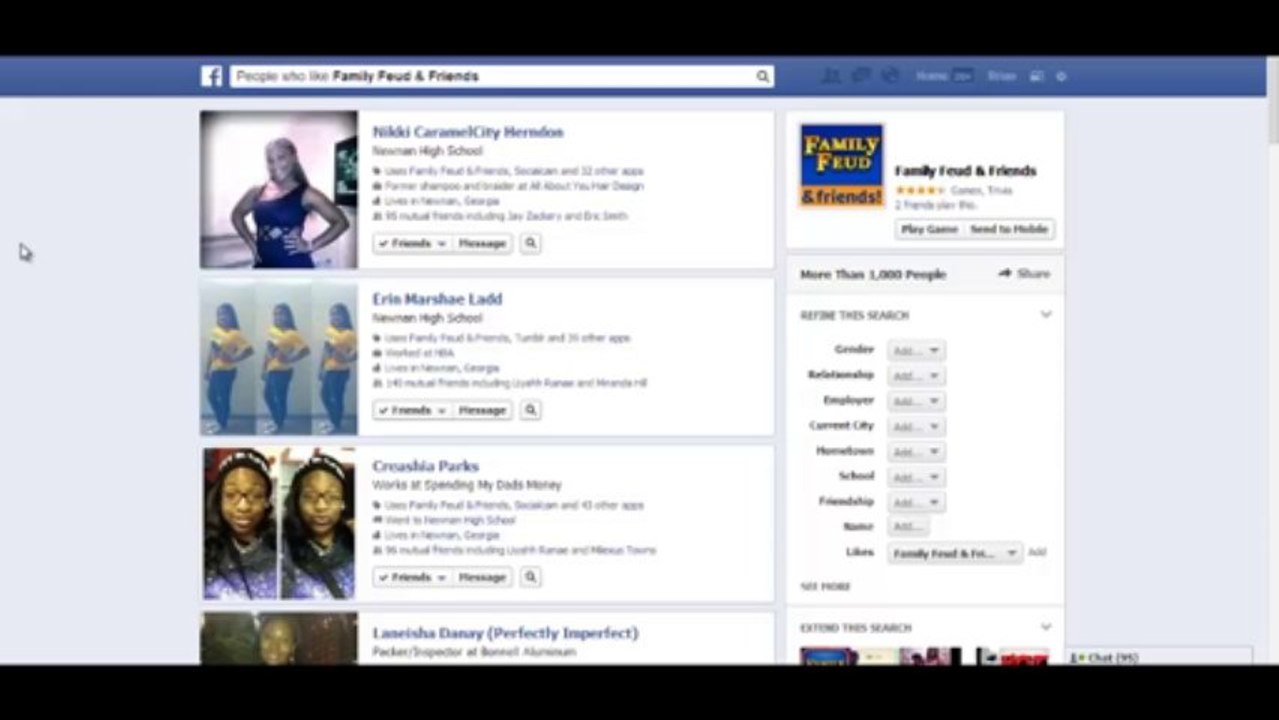The image size is (1279, 720).
Task: Click 'More Than 1,000 People' heading
Action: [873, 274]
